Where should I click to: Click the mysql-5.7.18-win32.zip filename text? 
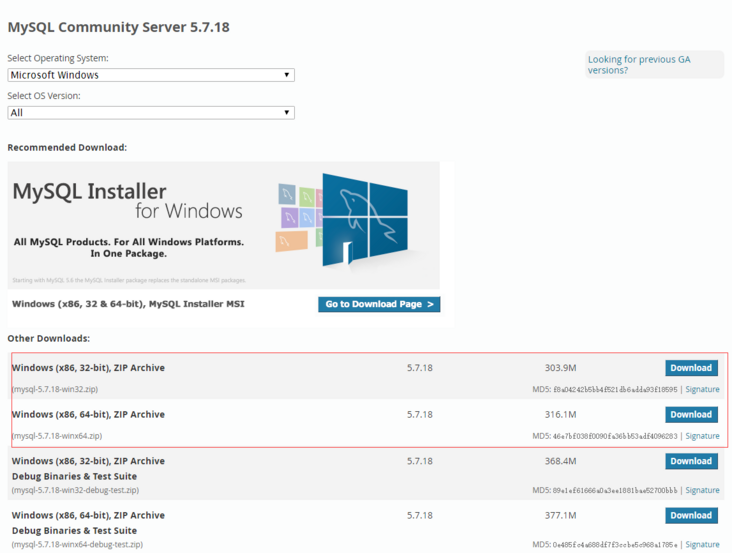point(55,389)
